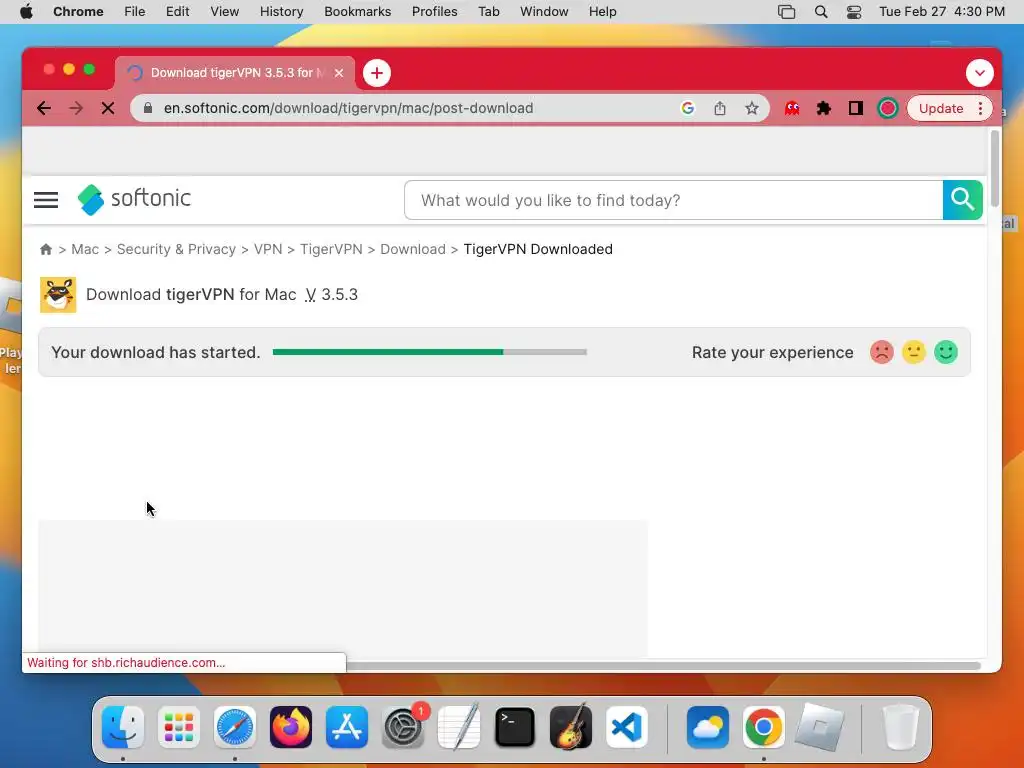
Task: Open Launchpad from the Dock
Action: (179, 727)
